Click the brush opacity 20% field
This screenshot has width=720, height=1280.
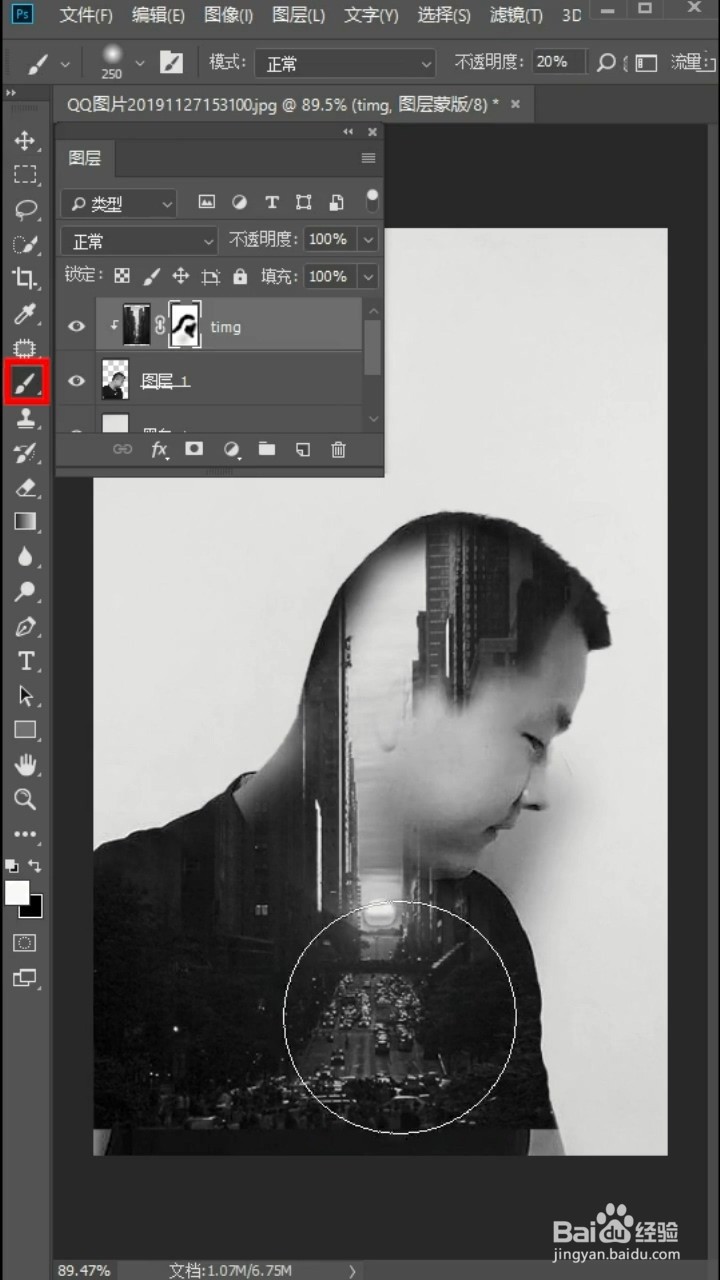pyautogui.click(x=559, y=62)
